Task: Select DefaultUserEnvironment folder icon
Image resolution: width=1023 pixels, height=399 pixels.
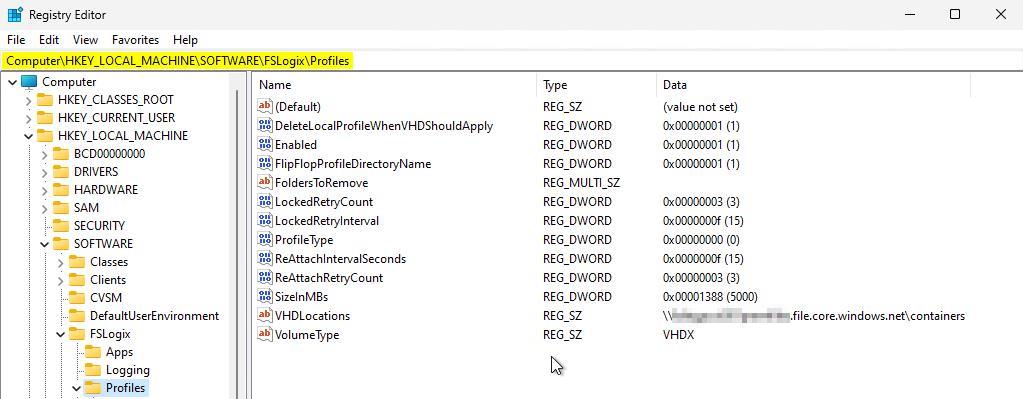Action: [78, 316]
